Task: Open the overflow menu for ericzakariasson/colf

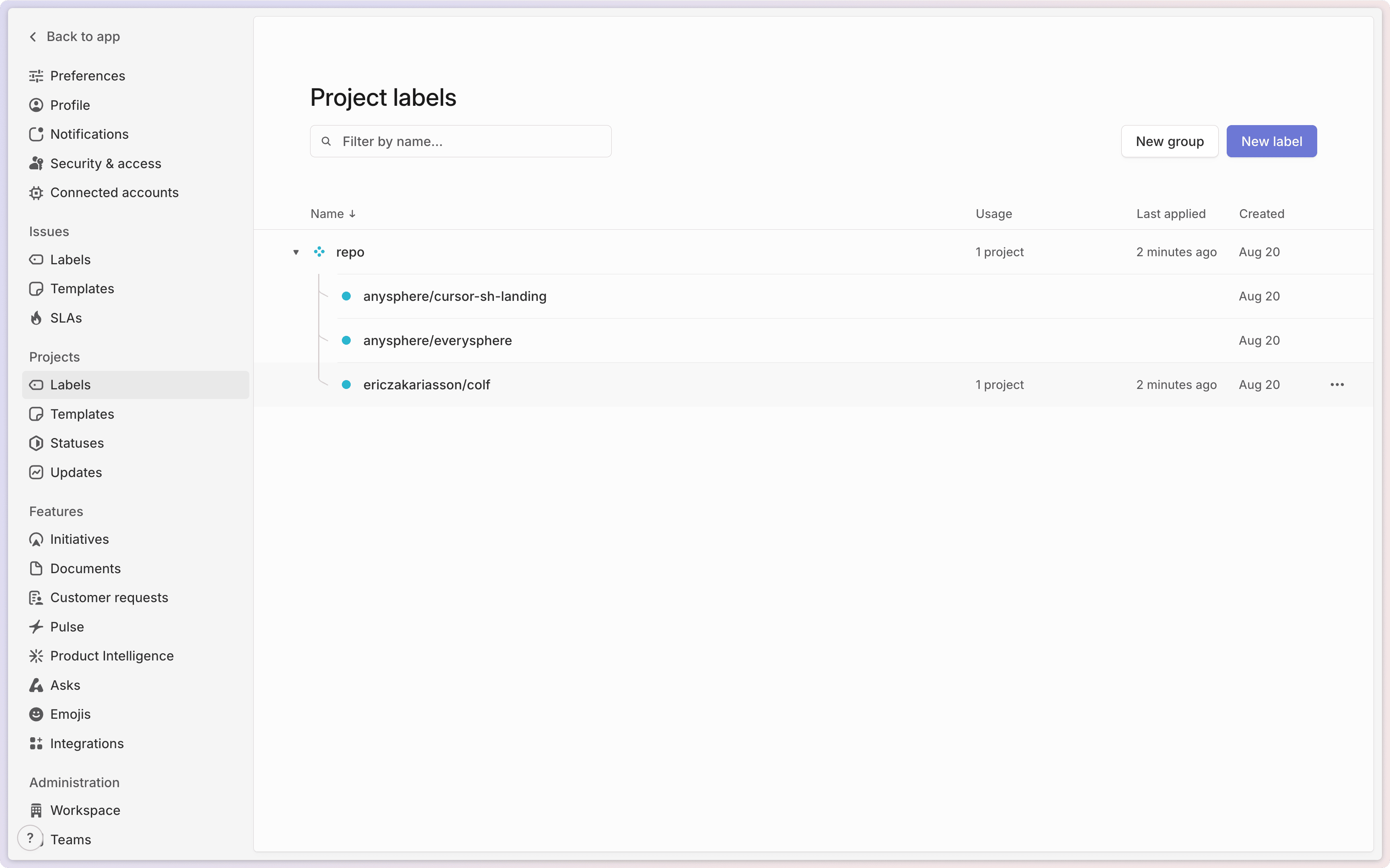Action: point(1337,384)
